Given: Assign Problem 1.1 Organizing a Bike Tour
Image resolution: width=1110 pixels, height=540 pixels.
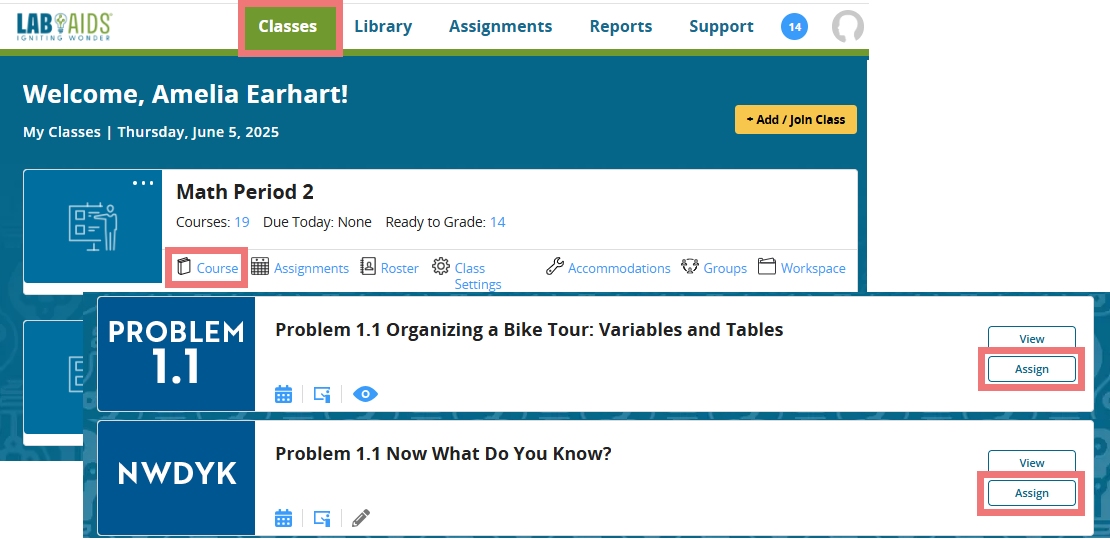Looking at the screenshot, I should coord(1031,369).
